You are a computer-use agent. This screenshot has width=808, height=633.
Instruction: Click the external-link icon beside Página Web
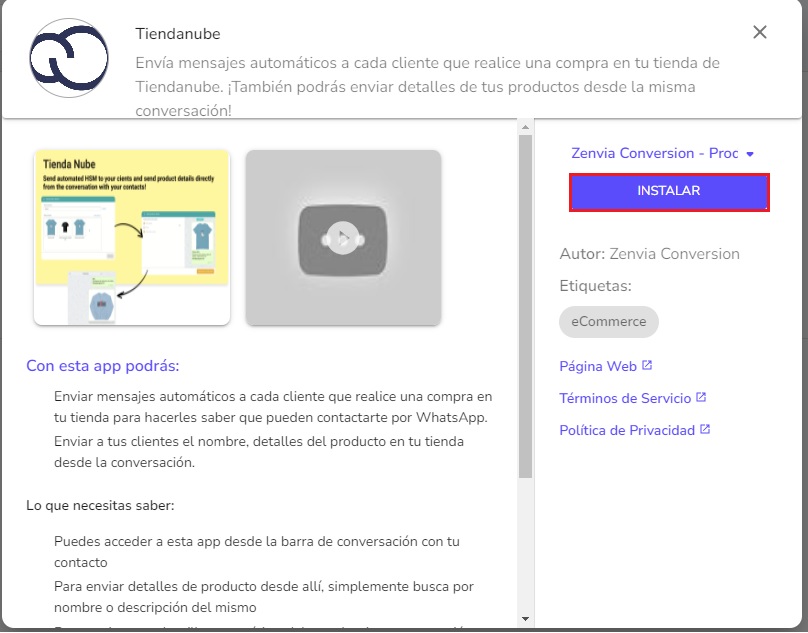pyautogui.click(x=647, y=365)
